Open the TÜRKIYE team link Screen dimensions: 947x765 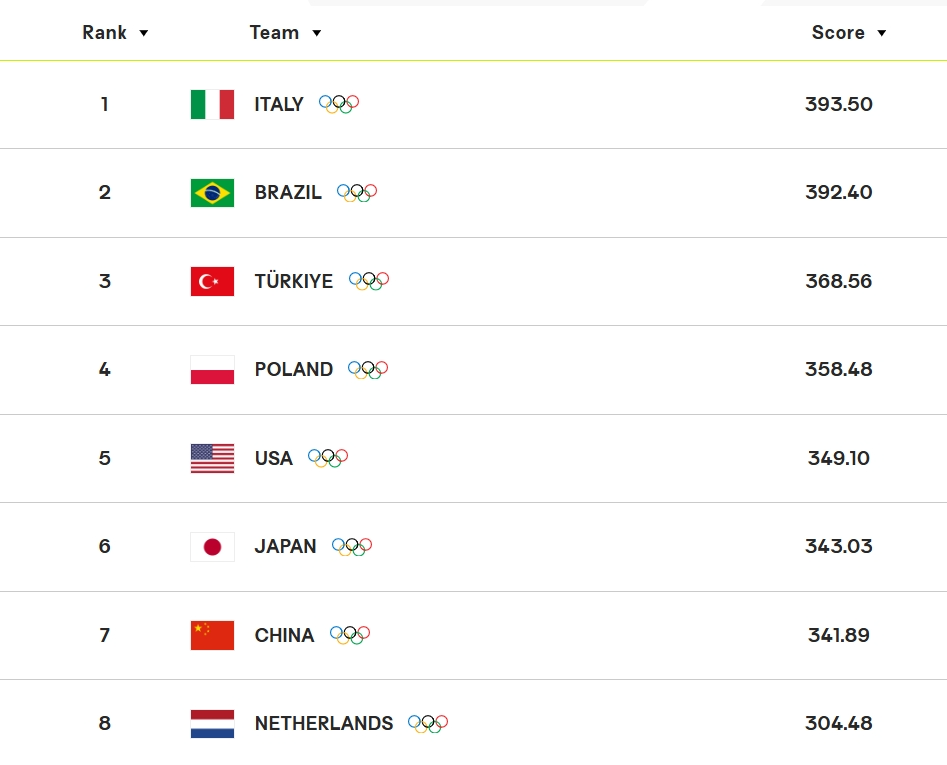click(294, 281)
